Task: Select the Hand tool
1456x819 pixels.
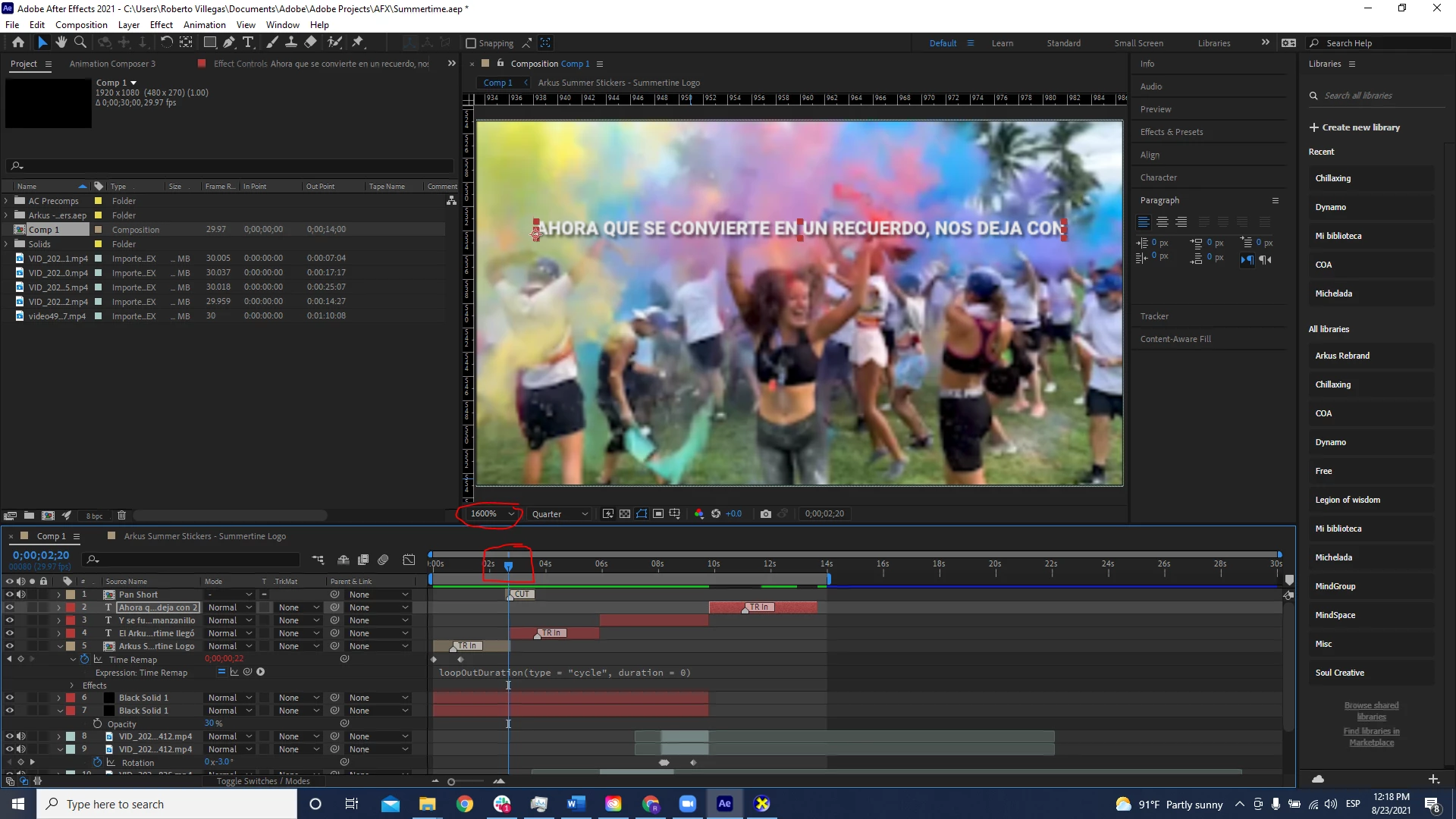Action: point(61,42)
